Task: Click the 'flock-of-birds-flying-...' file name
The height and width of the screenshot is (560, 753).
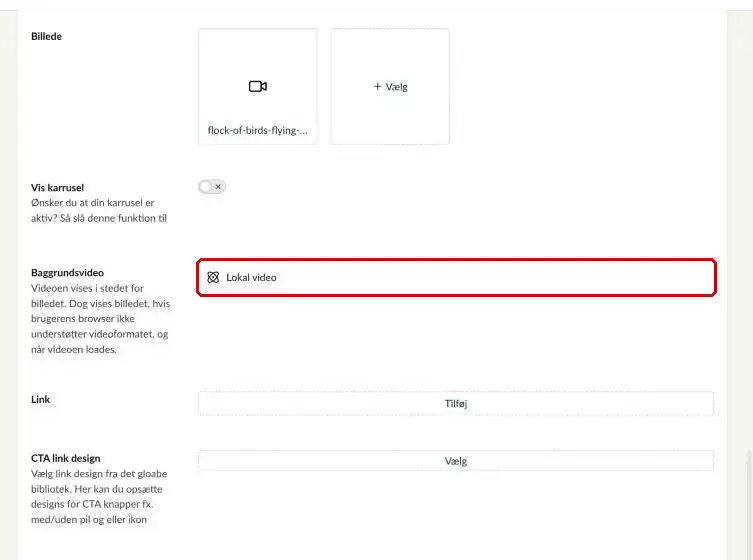Action: [x=258, y=130]
